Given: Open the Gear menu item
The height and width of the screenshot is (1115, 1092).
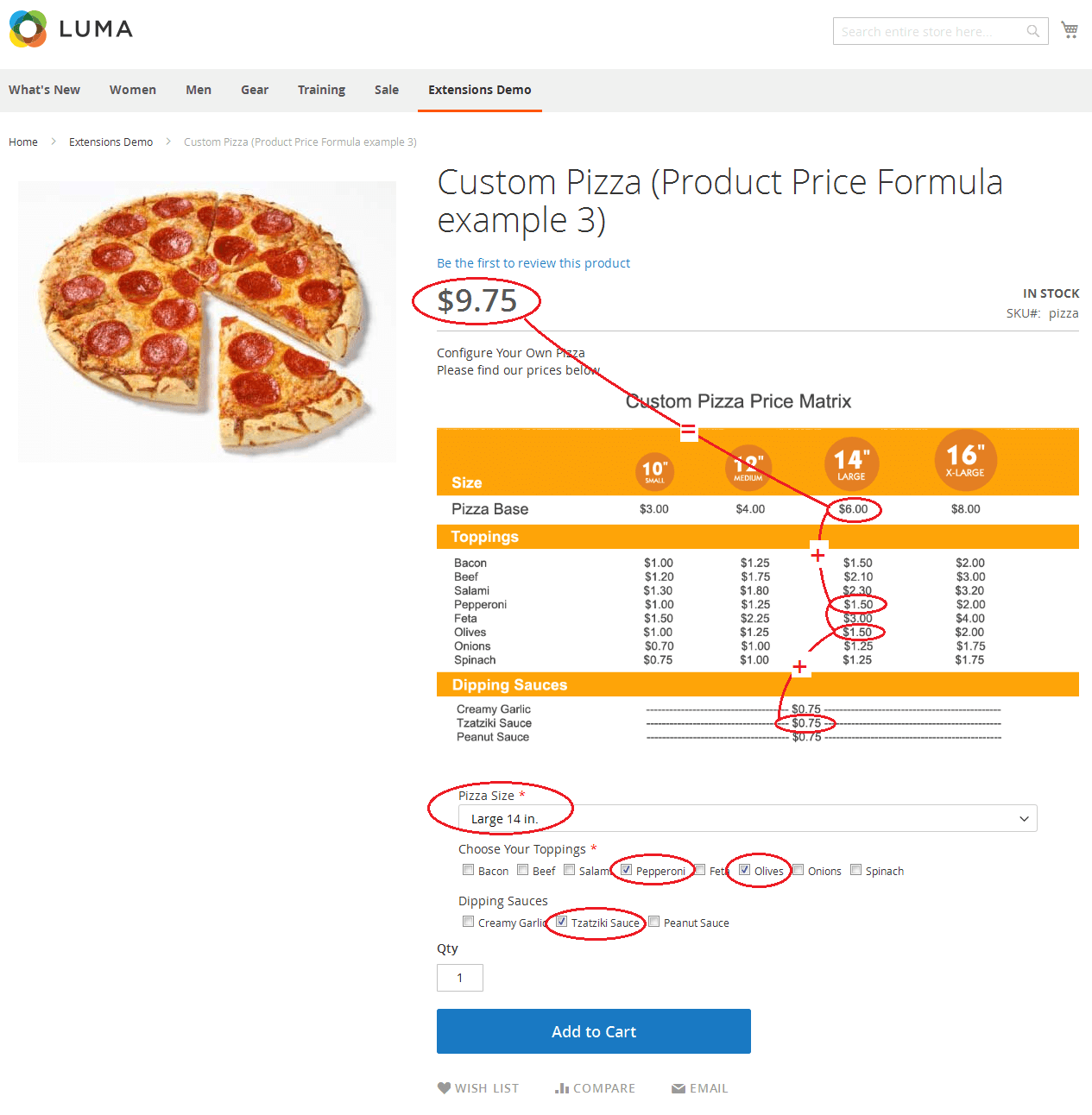Looking at the screenshot, I should pyautogui.click(x=255, y=90).
